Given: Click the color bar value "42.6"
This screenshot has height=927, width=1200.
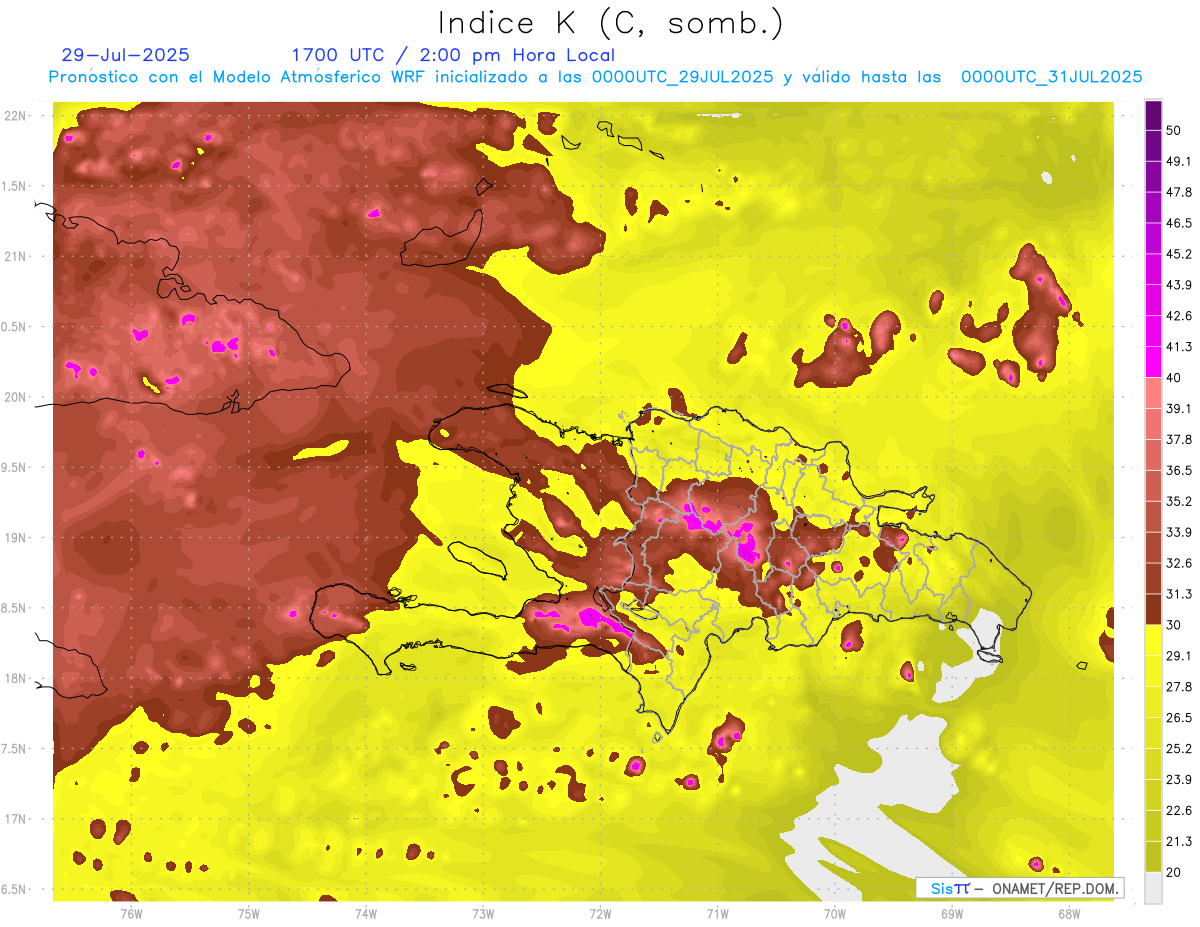Looking at the screenshot, I should (1179, 316).
